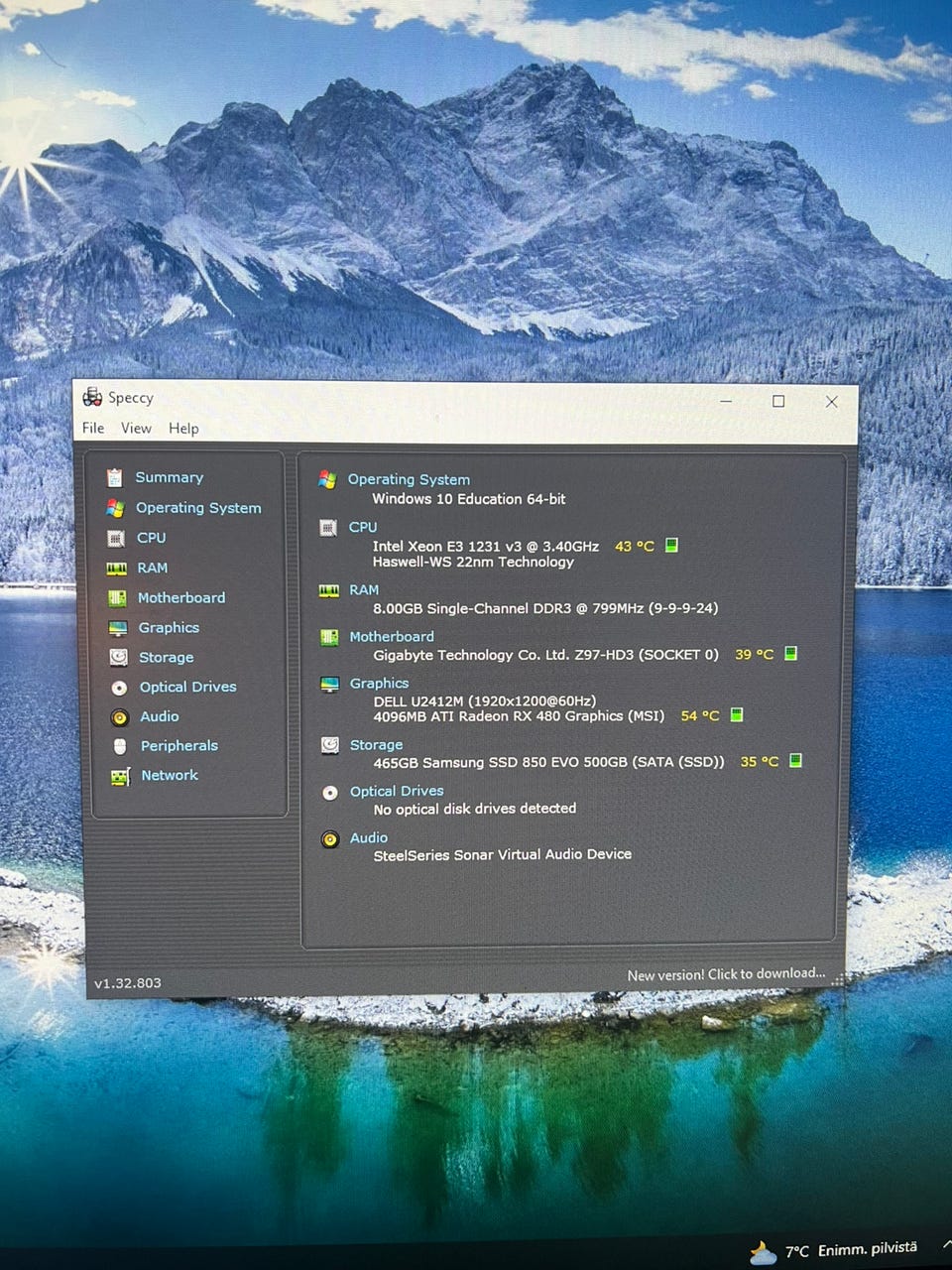Open the Graphics heading link in summary

point(379,684)
